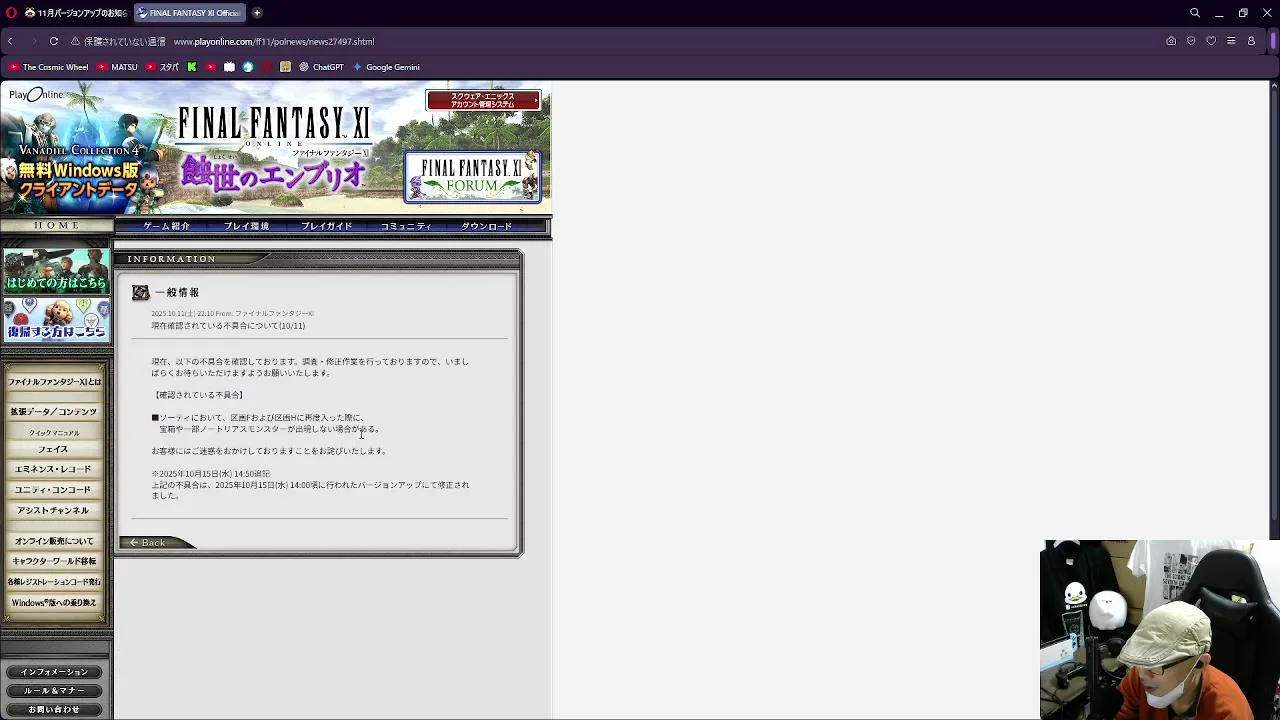
Task: Open the dark red bookmark icon
Action: tap(267, 67)
